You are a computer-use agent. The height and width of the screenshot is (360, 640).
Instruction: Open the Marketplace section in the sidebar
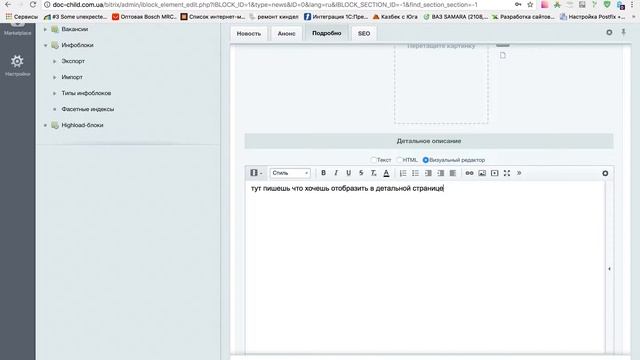(17, 29)
